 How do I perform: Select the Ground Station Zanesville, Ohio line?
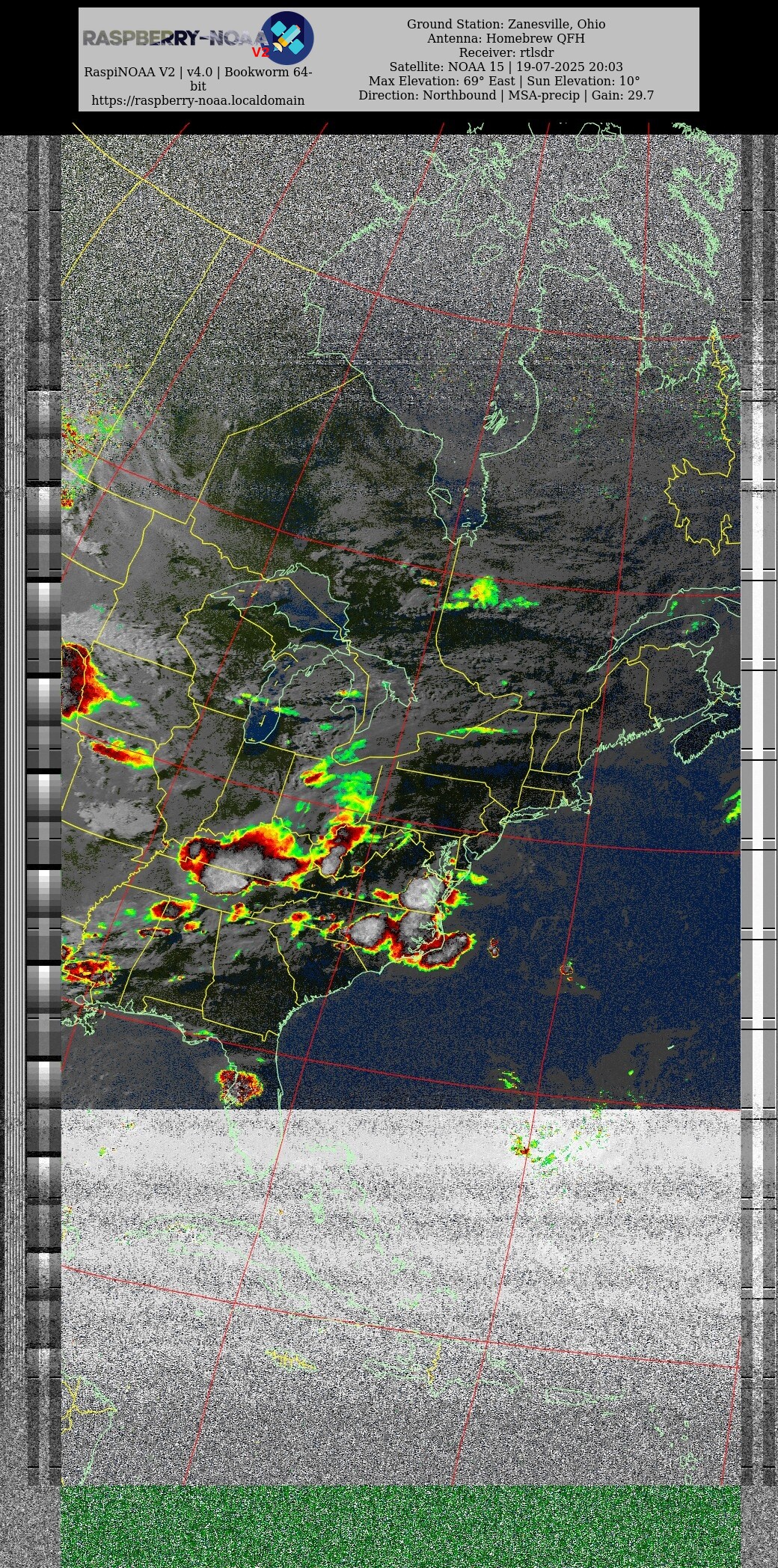pos(506,24)
